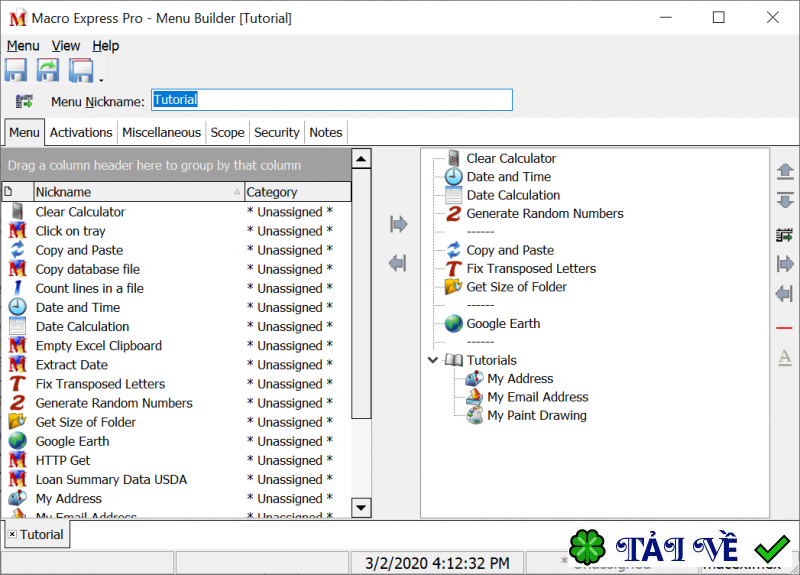The height and width of the screenshot is (575, 800).
Task: Sort by the Category column header
Action: click(x=298, y=192)
